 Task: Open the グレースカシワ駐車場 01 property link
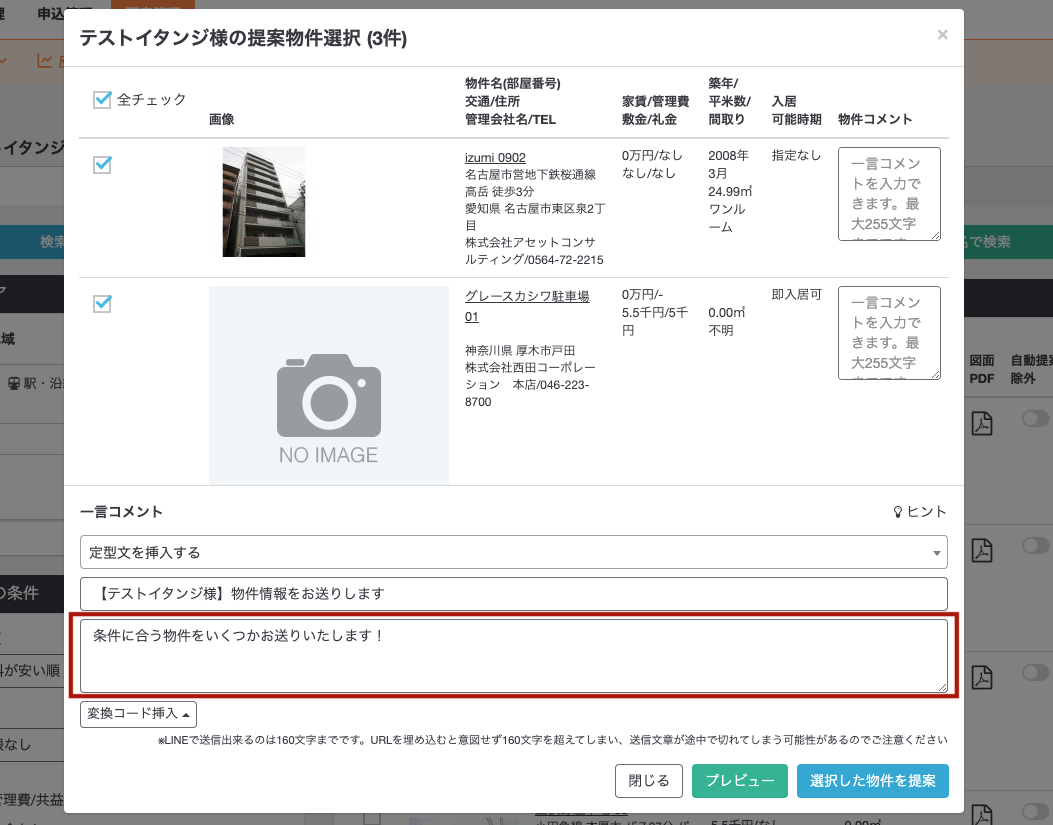coord(526,306)
